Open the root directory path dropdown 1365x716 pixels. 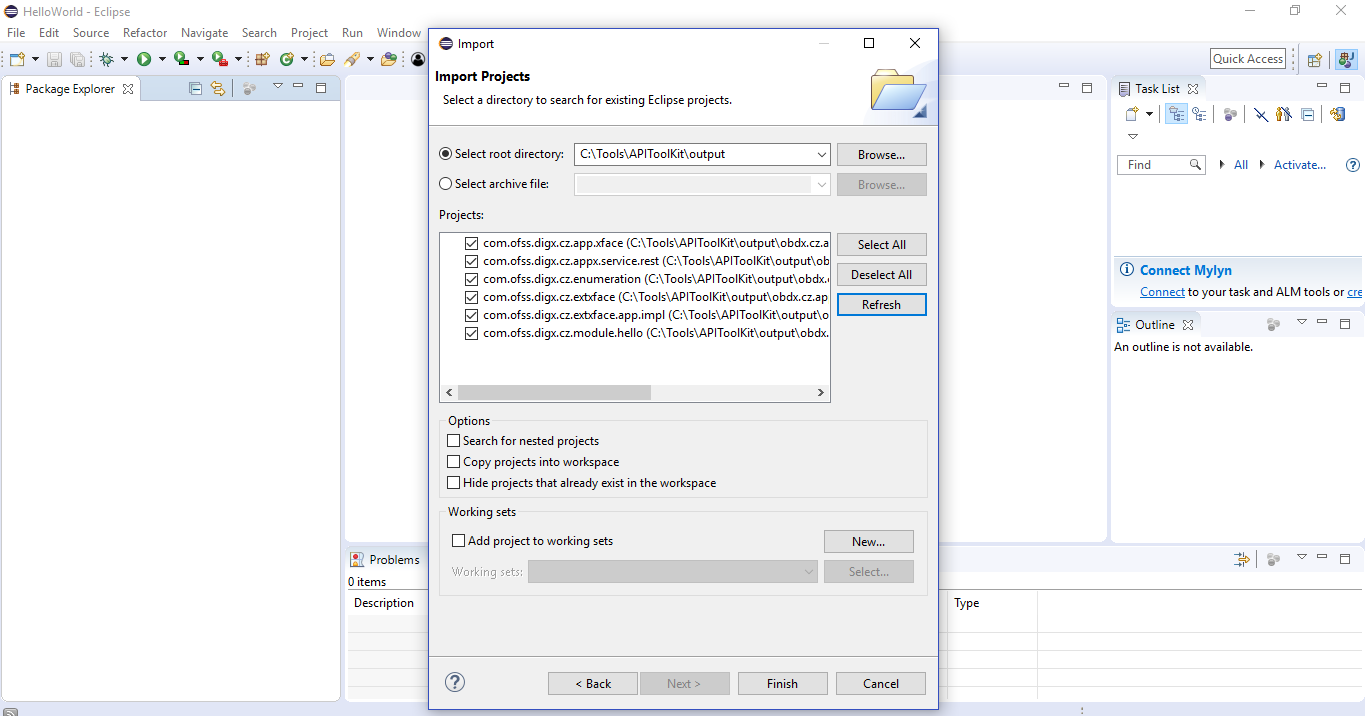tap(821, 154)
